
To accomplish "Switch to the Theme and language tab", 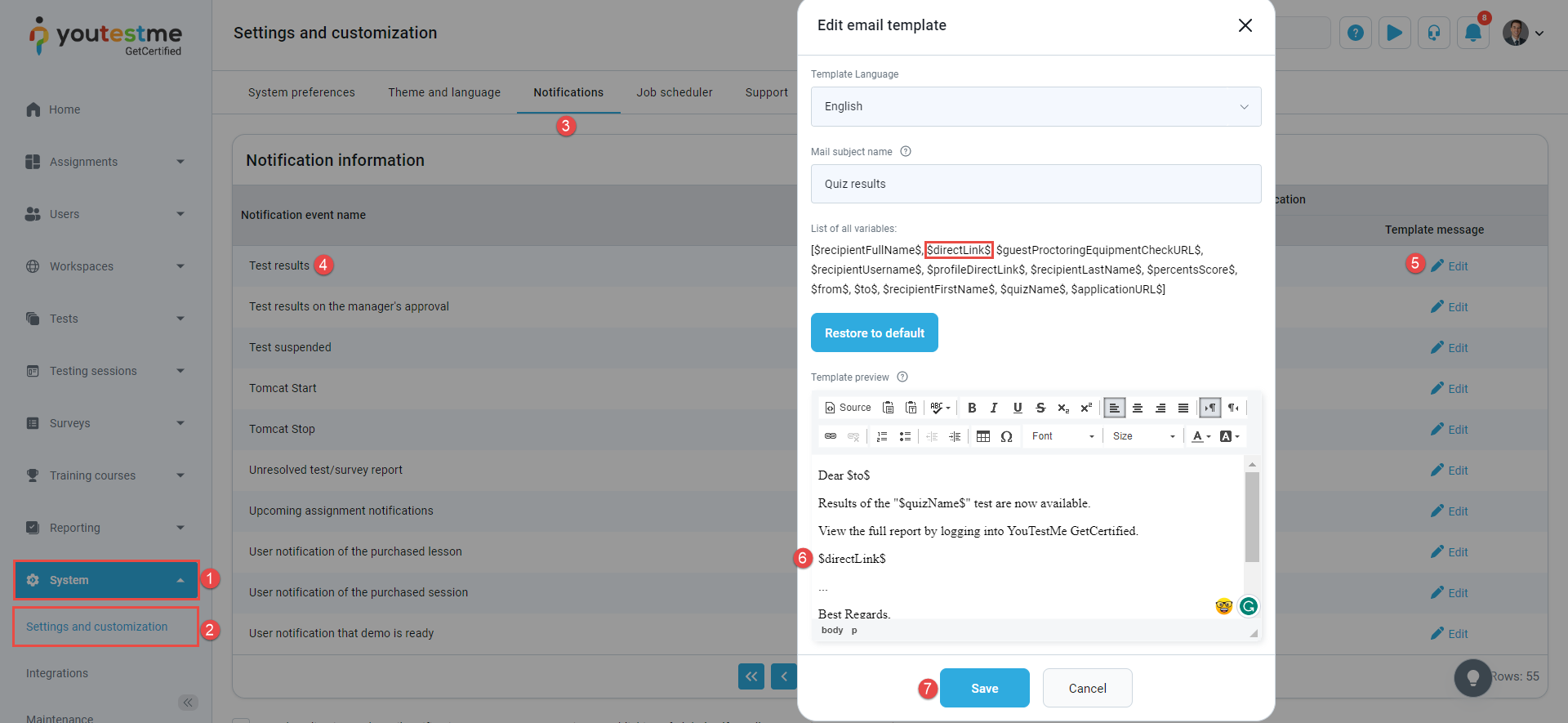I will pyautogui.click(x=444, y=92).
